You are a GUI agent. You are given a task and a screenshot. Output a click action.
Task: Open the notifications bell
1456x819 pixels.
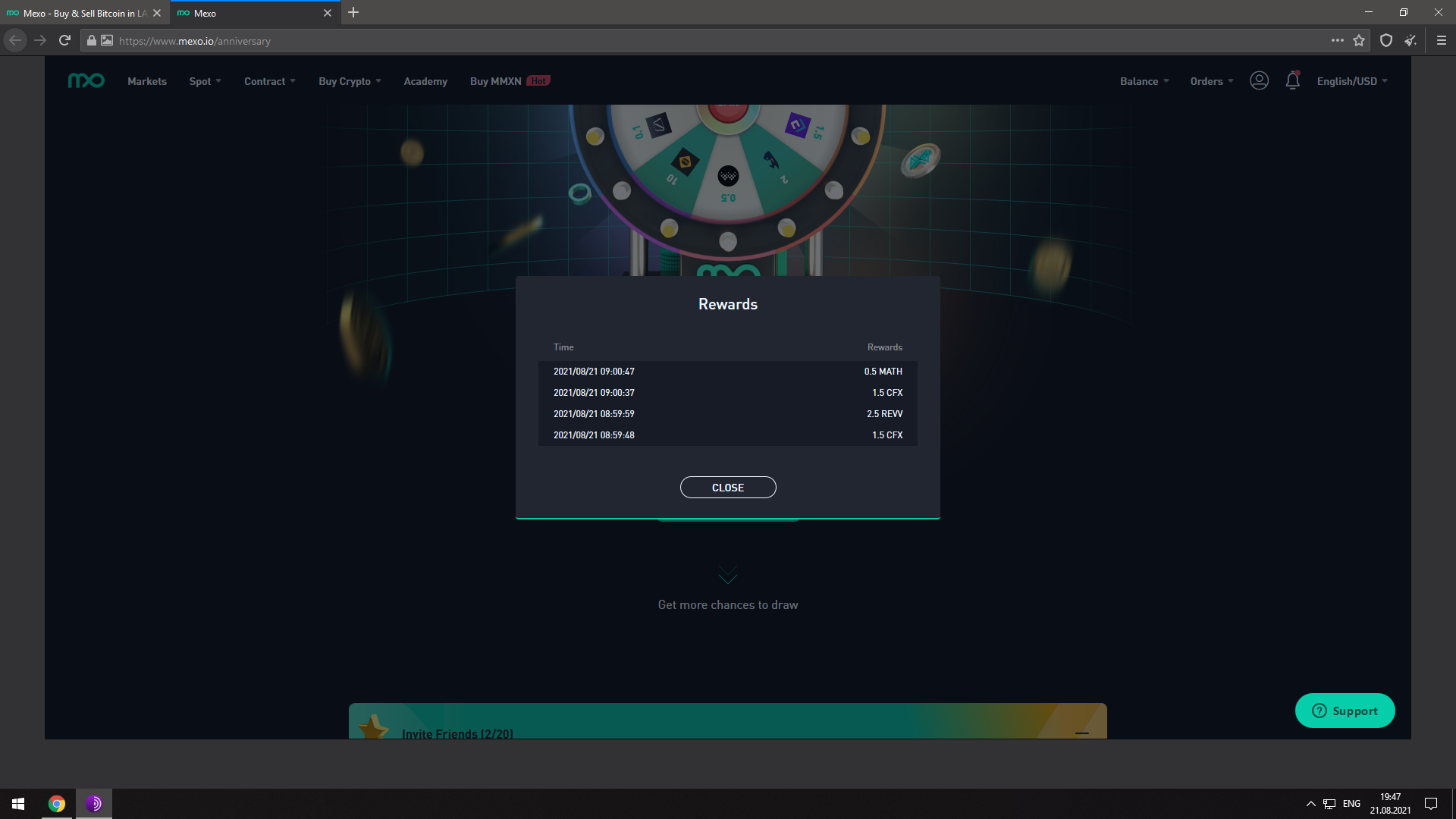click(x=1293, y=80)
